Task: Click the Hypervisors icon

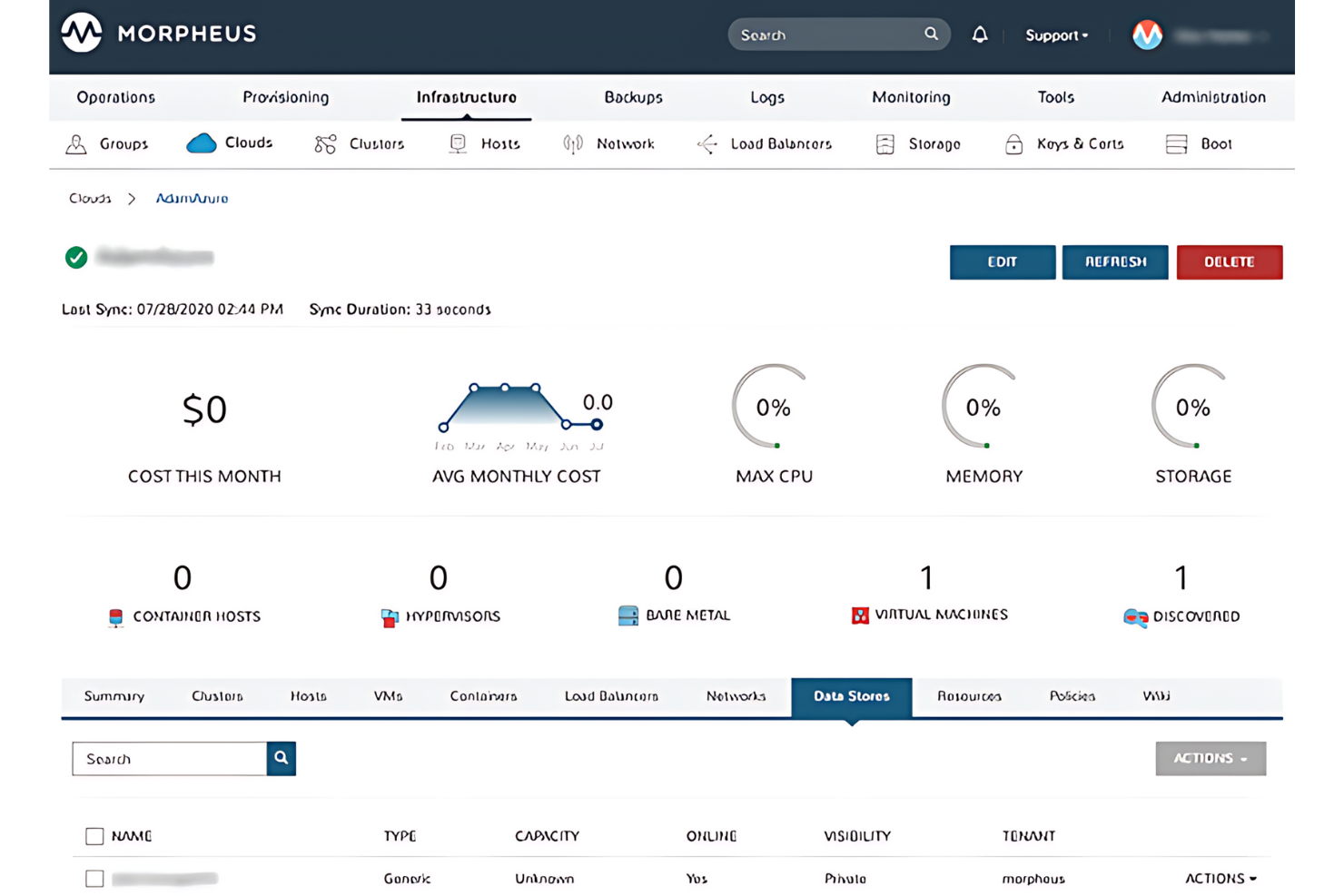Action: (x=390, y=617)
